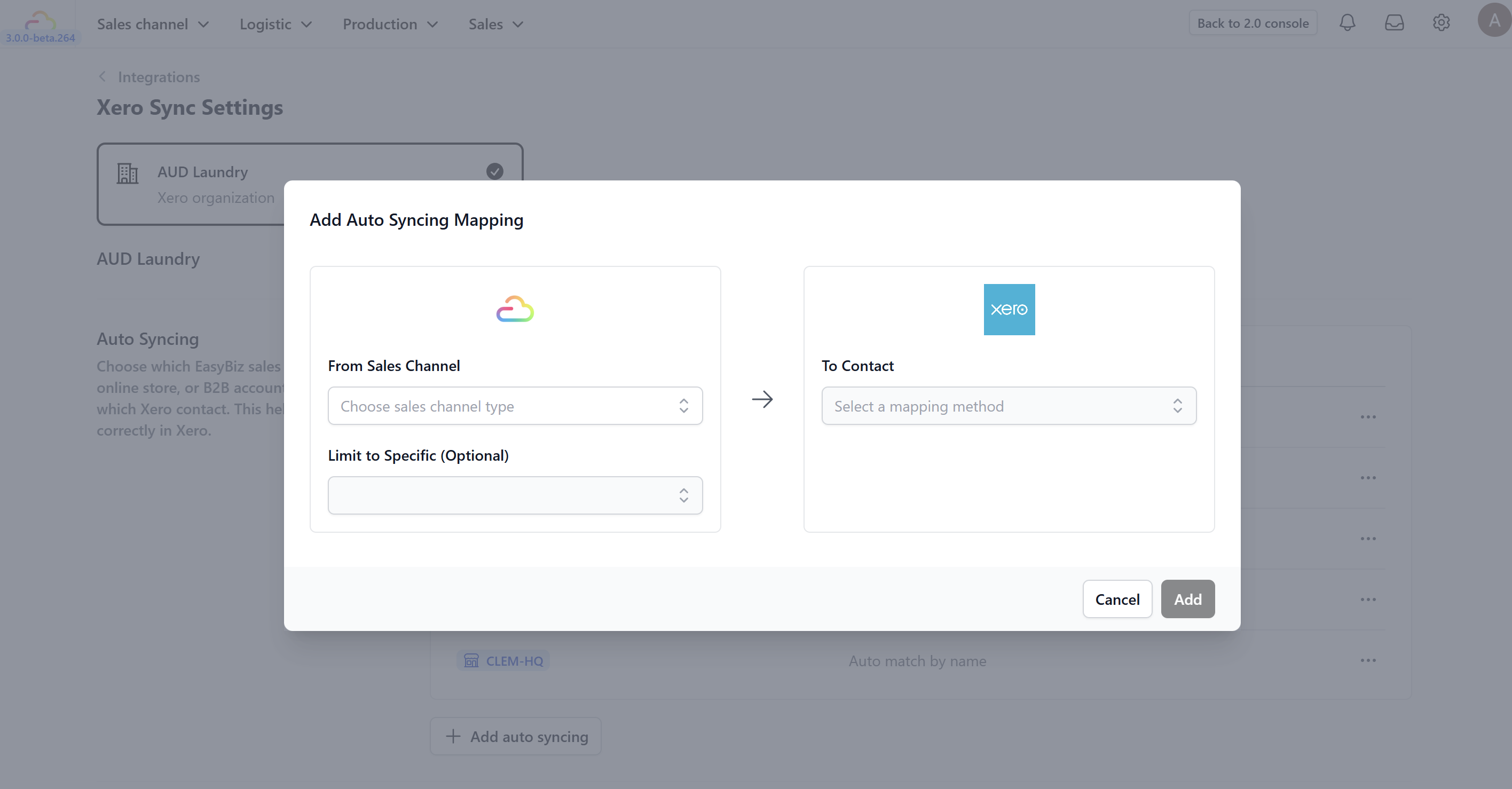Screen dimensions: 1512x789
Task: Expand the Logistic menu
Action: click(x=275, y=24)
